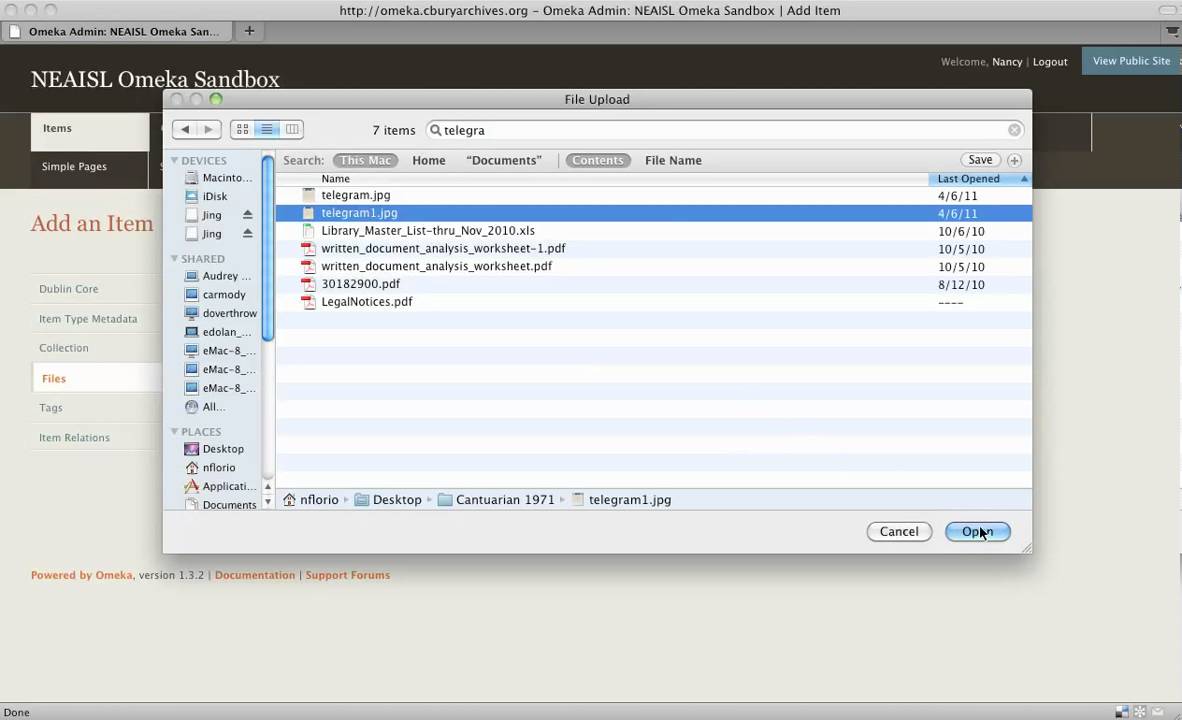This screenshot has height=720, width=1182.
Task: Click Logout link
Action: [1050, 62]
